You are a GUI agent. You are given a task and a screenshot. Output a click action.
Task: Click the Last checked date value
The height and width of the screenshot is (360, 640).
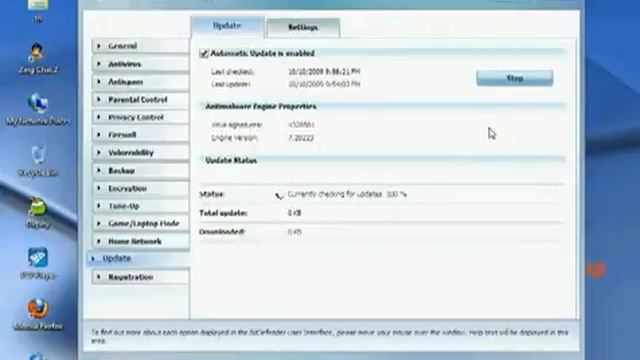click(324, 71)
